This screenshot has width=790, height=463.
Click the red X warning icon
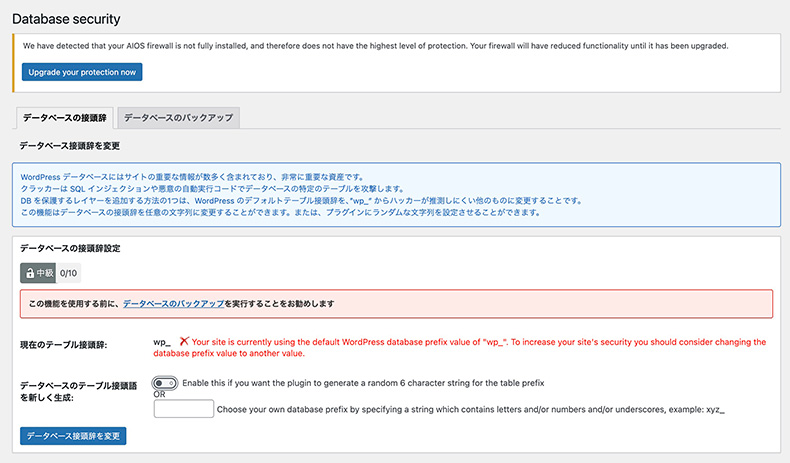click(184, 341)
